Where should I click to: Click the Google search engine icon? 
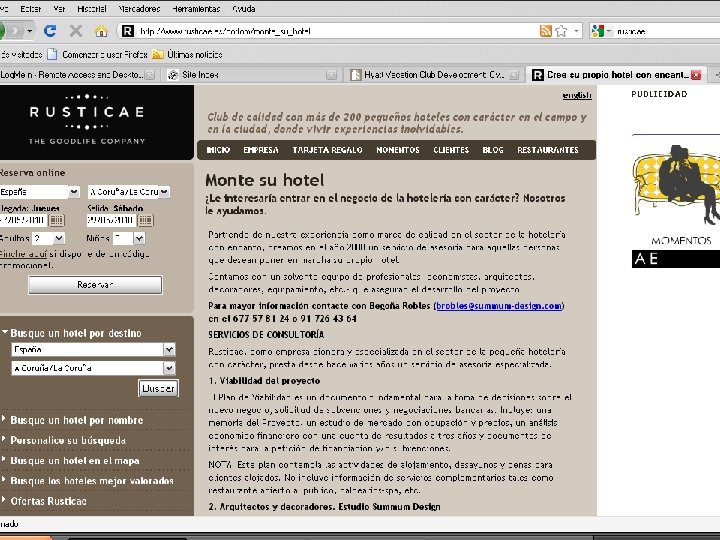click(597, 31)
